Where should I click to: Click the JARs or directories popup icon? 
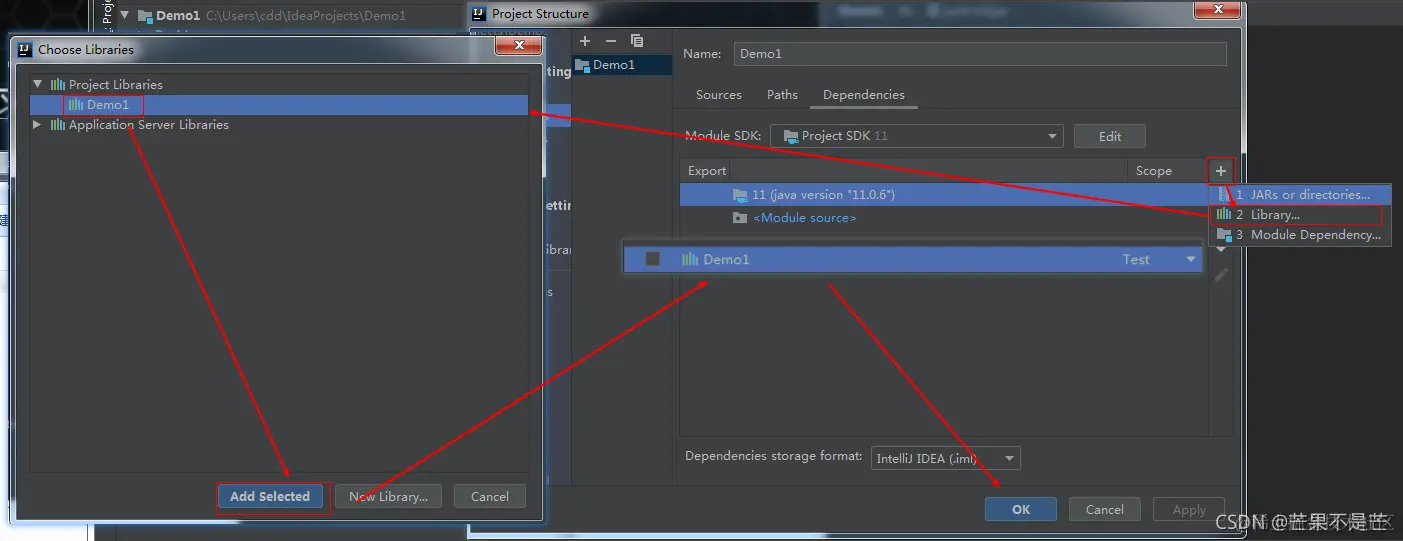(x=1224, y=195)
